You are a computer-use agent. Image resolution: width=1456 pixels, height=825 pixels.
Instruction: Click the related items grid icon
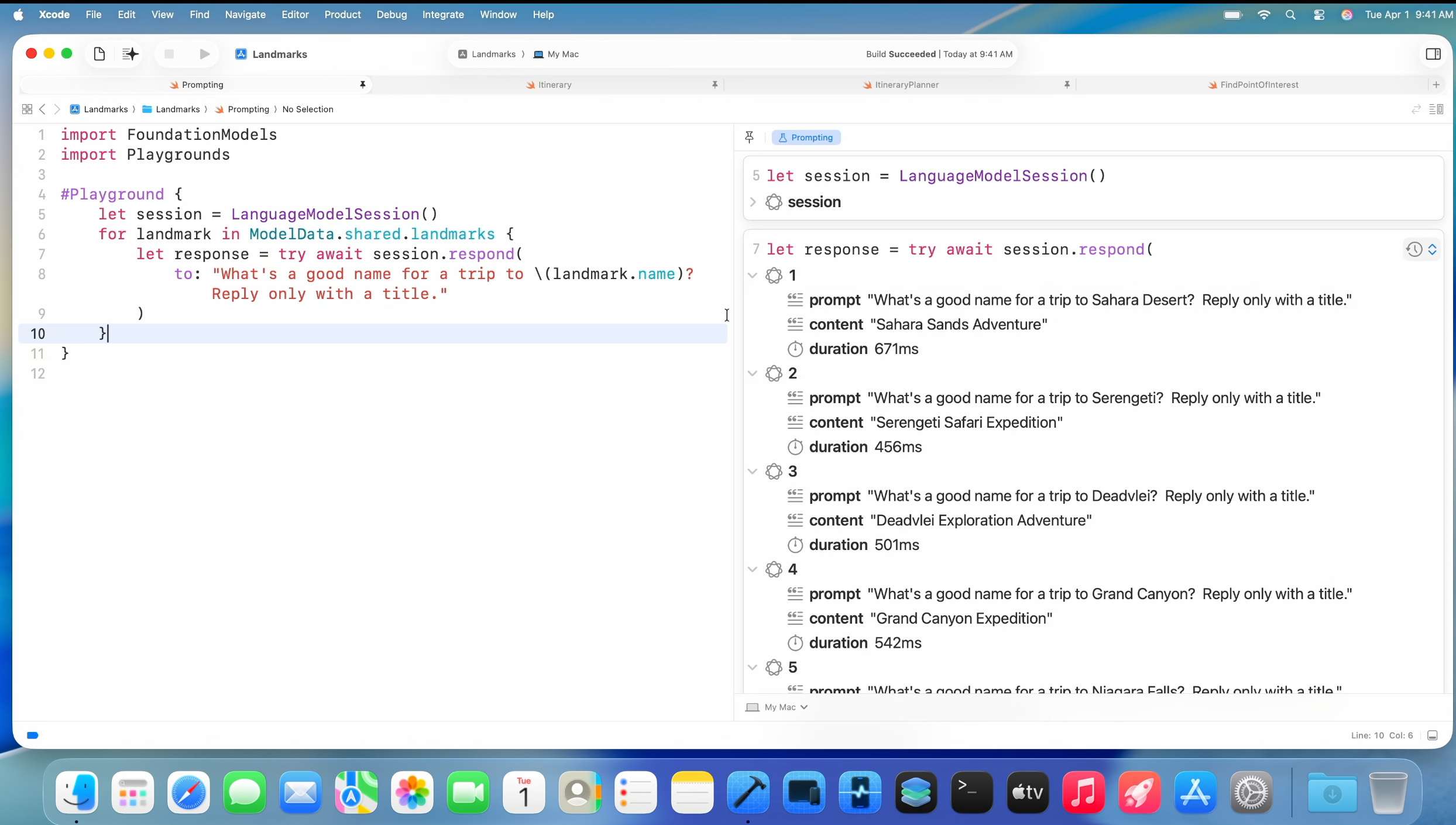pos(27,109)
